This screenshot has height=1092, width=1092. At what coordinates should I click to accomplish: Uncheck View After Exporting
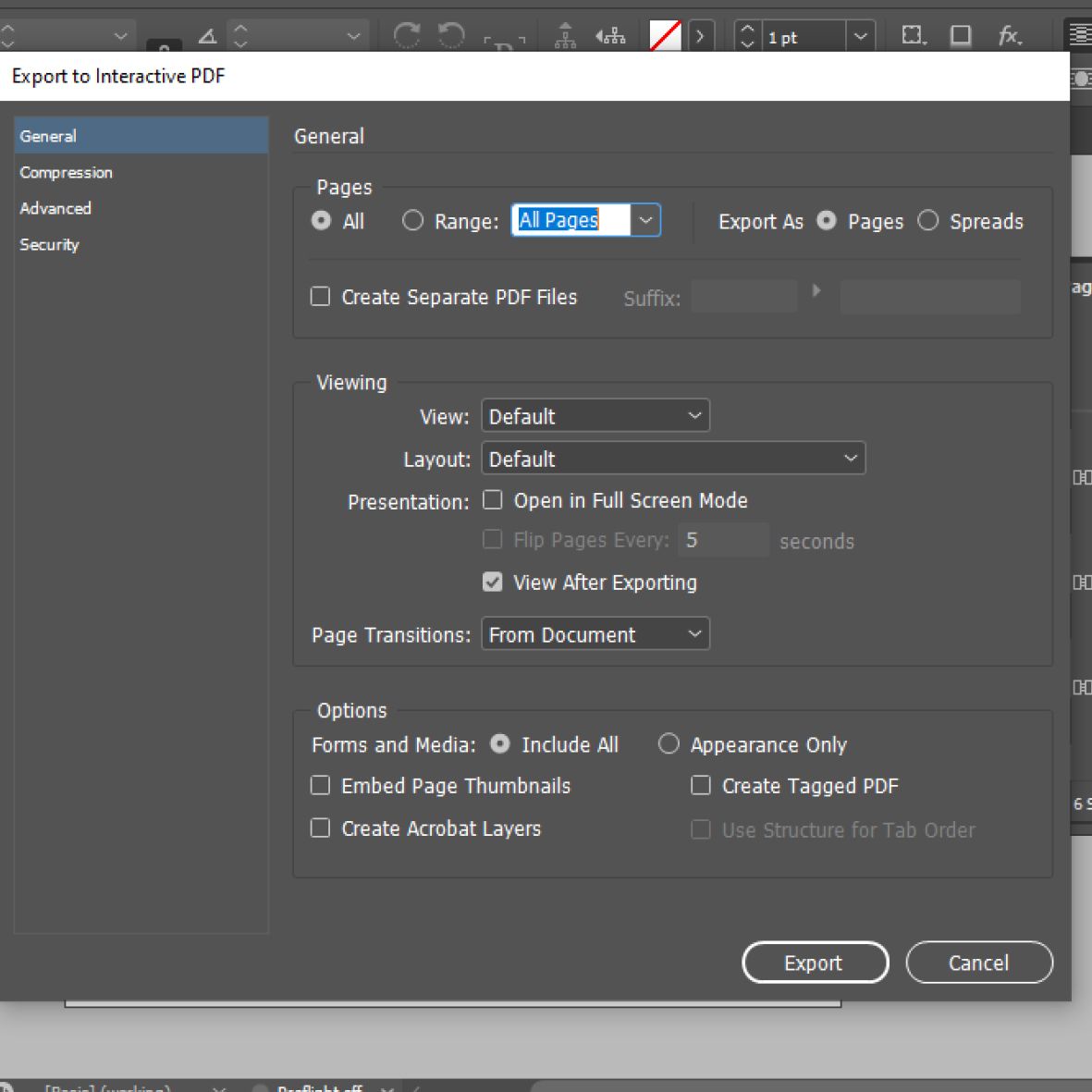(493, 583)
